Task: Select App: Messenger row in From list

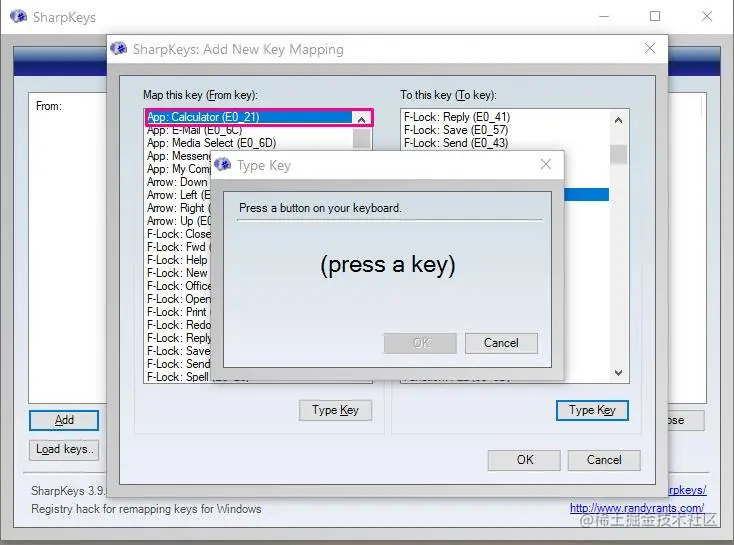Action: click(x=178, y=156)
